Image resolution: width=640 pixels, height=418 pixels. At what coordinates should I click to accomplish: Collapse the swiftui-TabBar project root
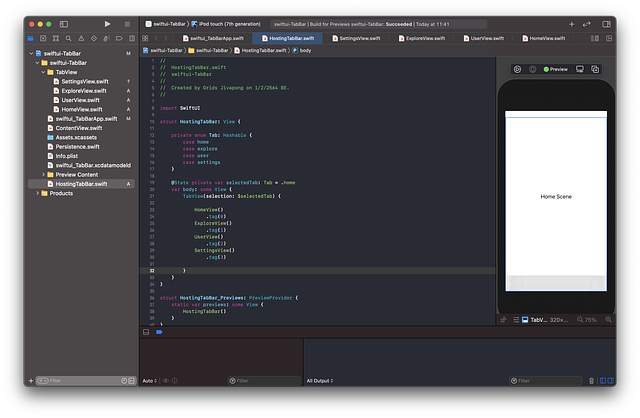[x=31, y=53]
